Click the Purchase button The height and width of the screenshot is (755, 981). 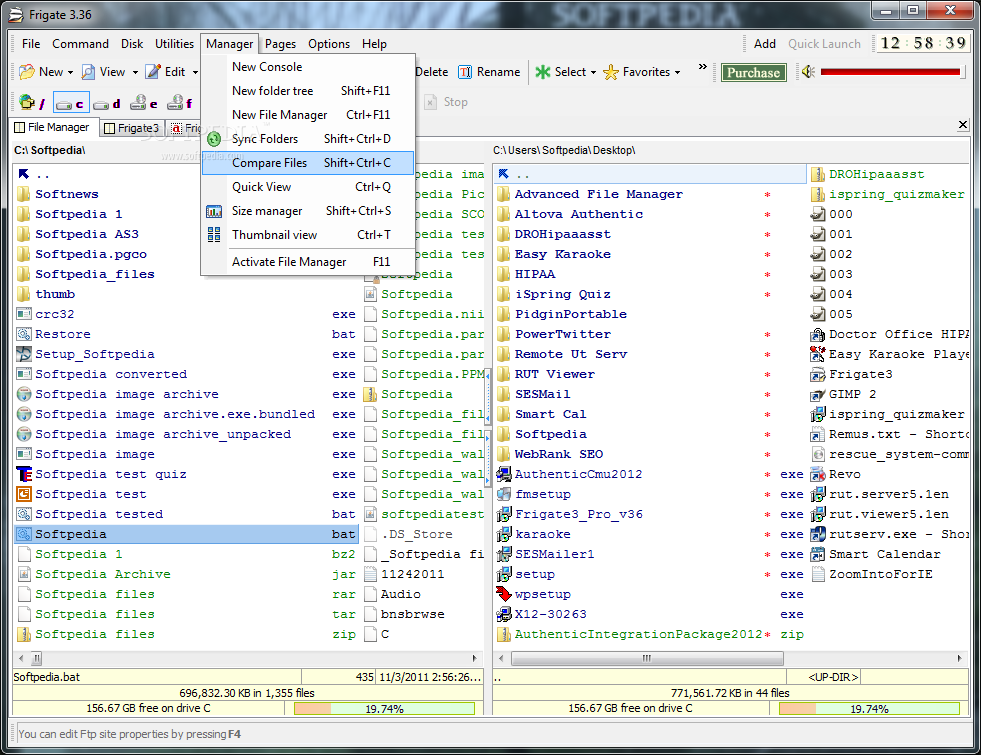pos(753,73)
